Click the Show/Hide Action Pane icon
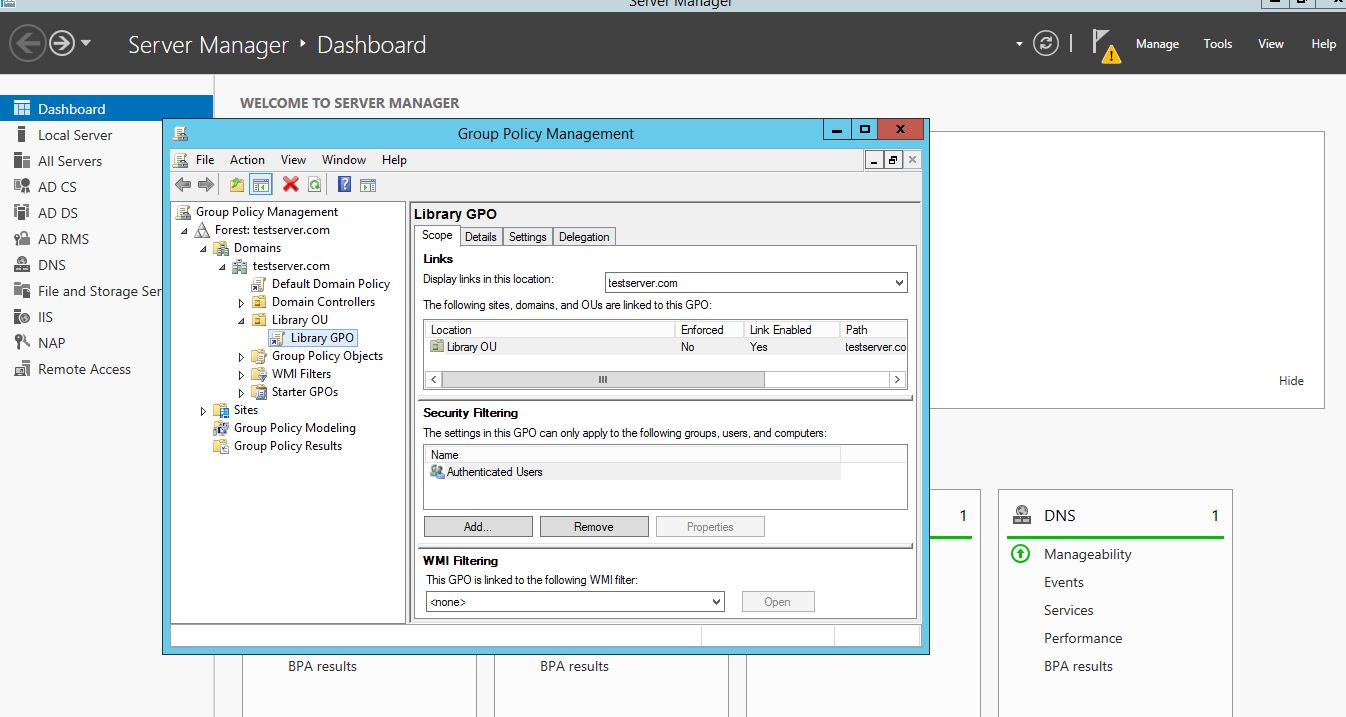The width and height of the screenshot is (1346, 717). click(368, 184)
